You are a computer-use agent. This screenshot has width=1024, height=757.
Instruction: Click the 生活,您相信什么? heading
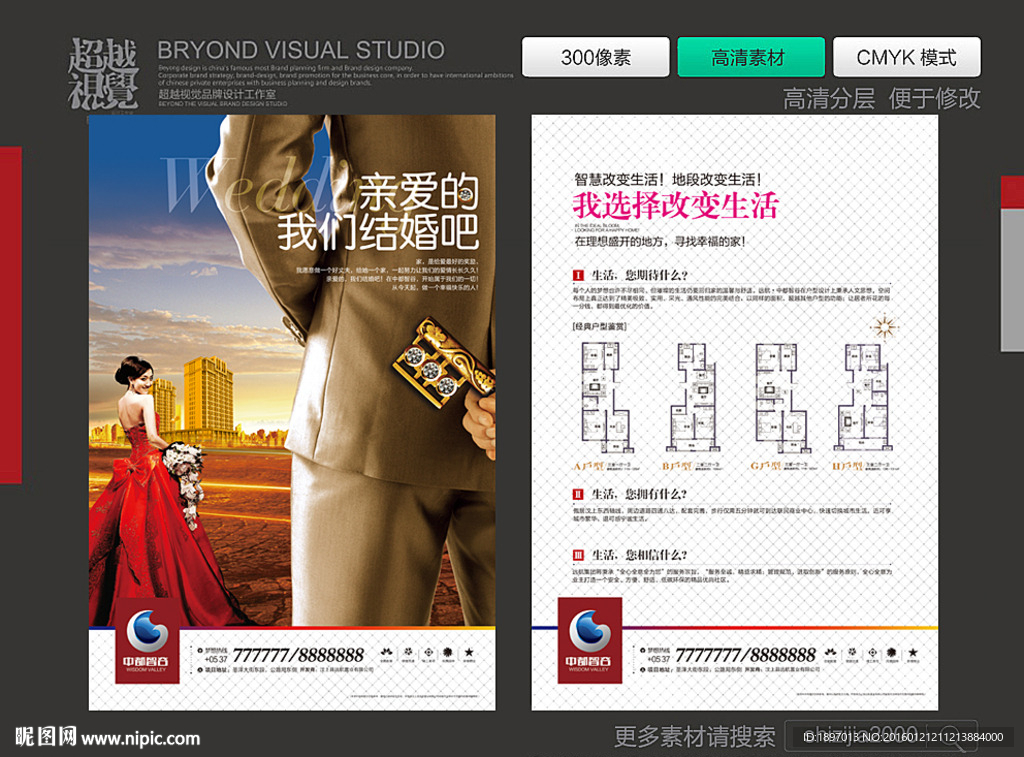click(639, 555)
